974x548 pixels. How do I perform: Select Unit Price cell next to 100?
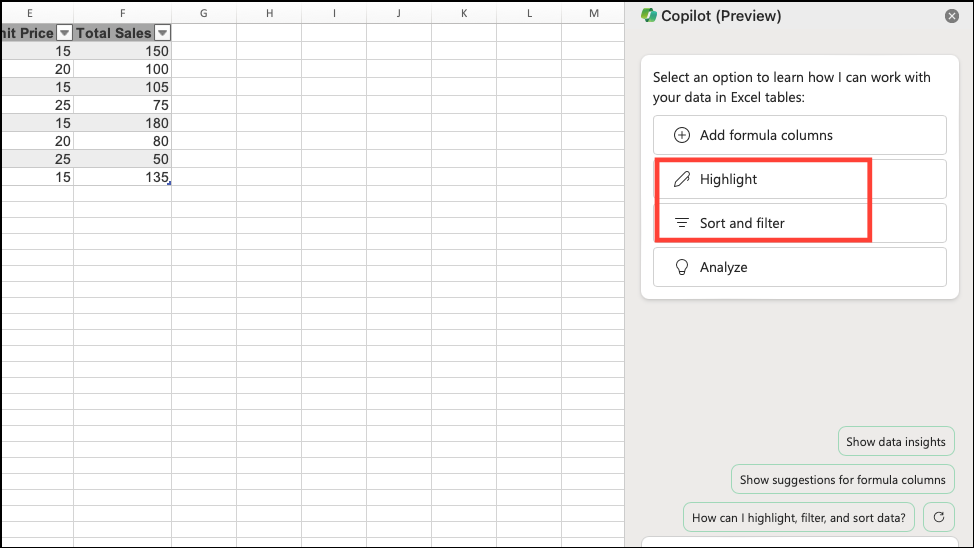tap(37, 69)
